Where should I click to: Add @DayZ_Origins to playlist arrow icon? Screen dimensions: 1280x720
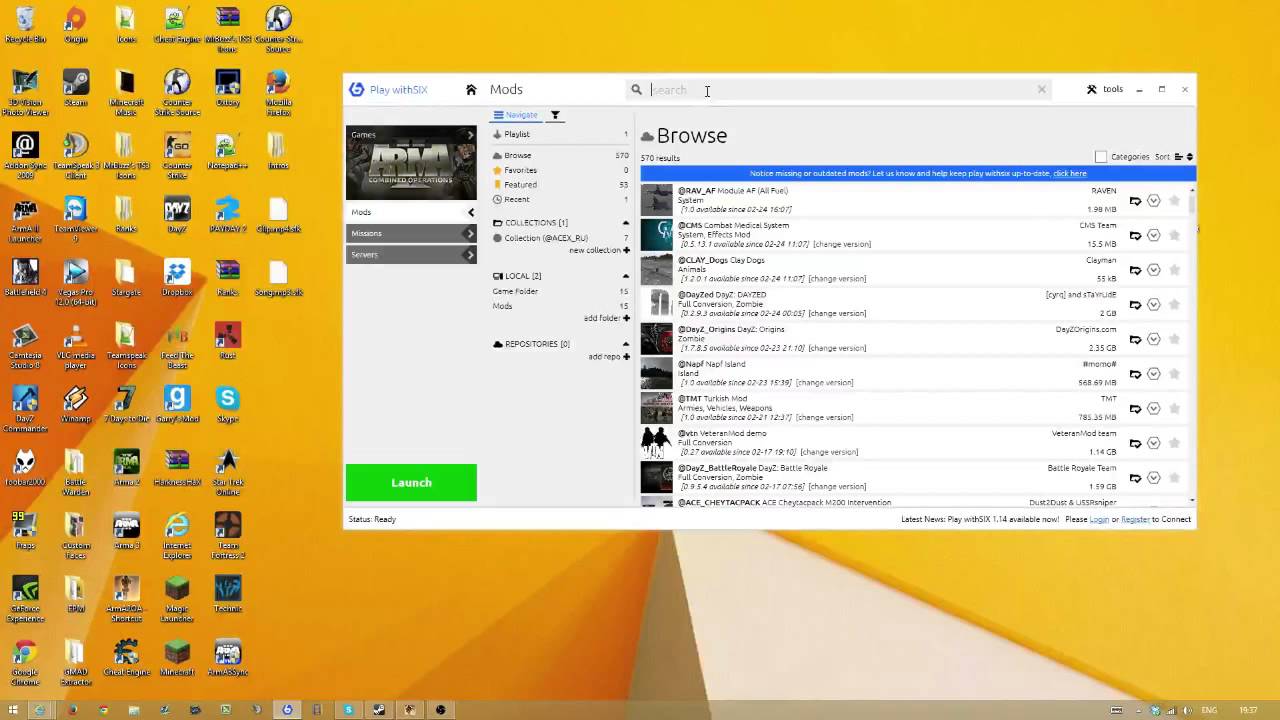point(1135,340)
